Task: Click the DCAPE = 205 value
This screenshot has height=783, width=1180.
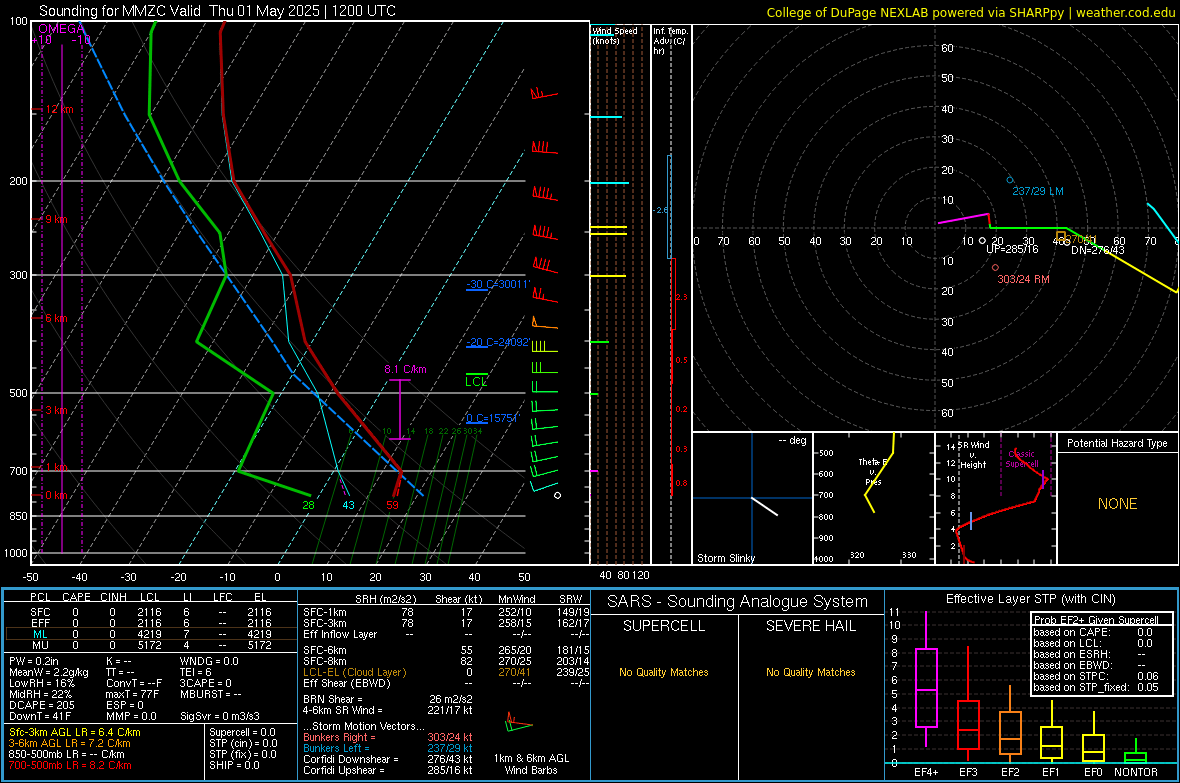Action: (41, 705)
